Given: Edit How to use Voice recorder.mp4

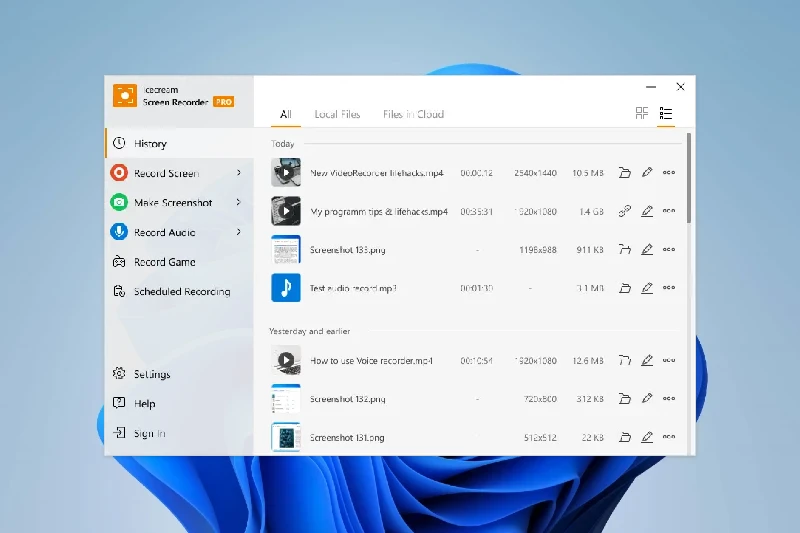Looking at the screenshot, I should click(647, 360).
